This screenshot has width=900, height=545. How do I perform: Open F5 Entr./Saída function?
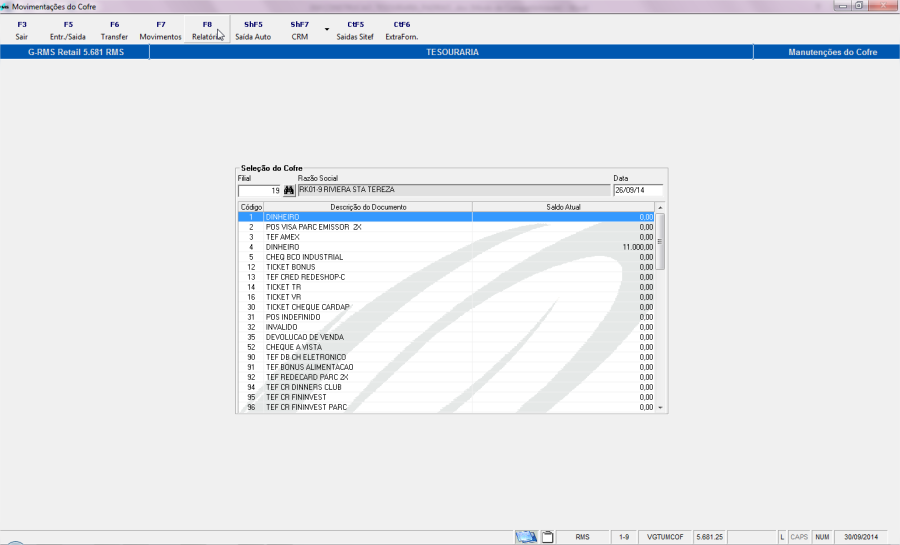(68, 30)
